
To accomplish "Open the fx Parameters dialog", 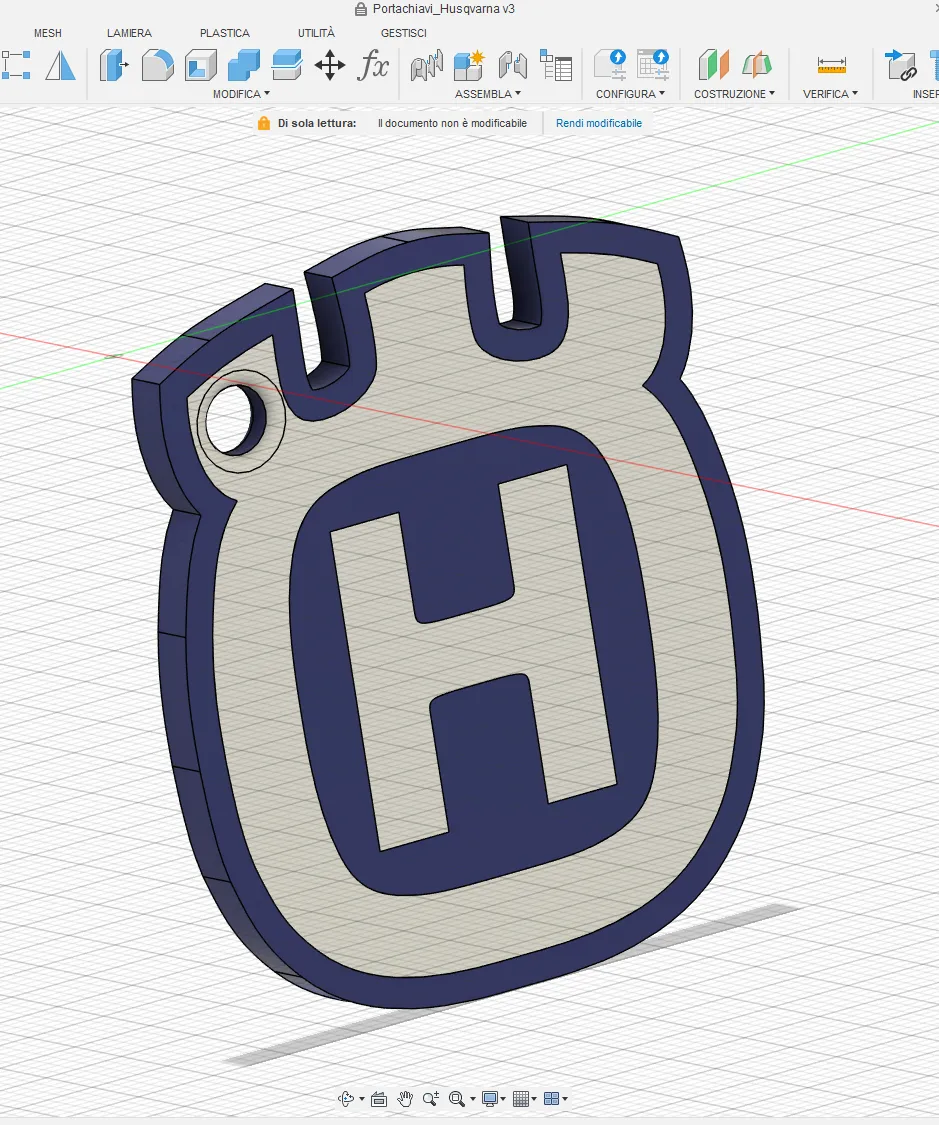I will 373,66.
